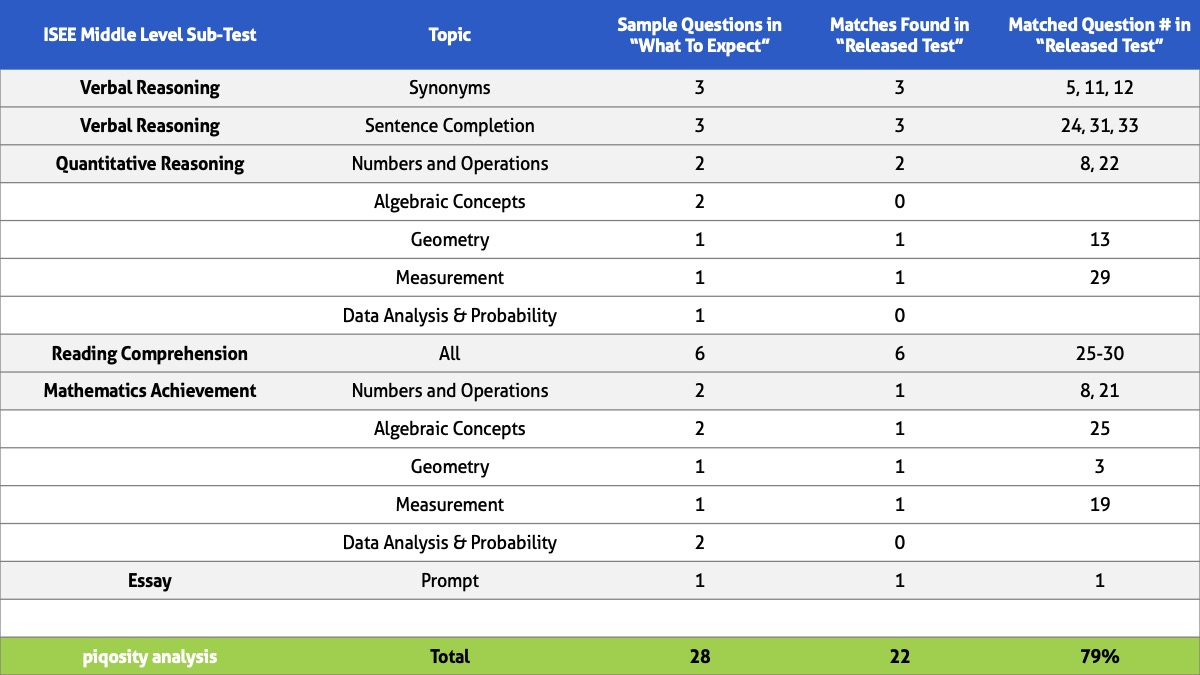Click the ISEE Middle Level Sub-Test header

coord(150,35)
